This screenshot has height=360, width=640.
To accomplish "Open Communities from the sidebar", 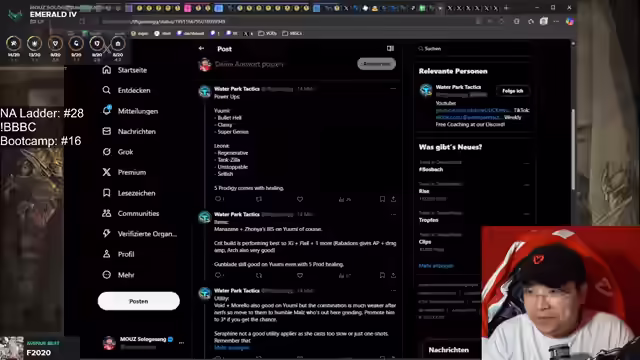I will point(131,213).
